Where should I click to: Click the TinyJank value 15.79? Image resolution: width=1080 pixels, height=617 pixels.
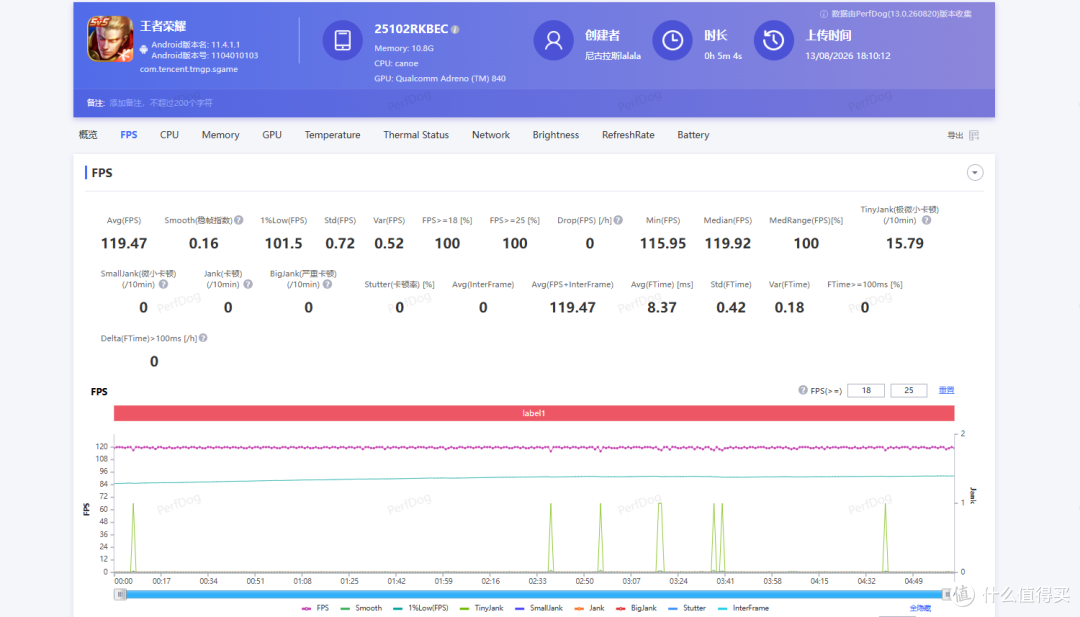pyautogui.click(x=905, y=244)
